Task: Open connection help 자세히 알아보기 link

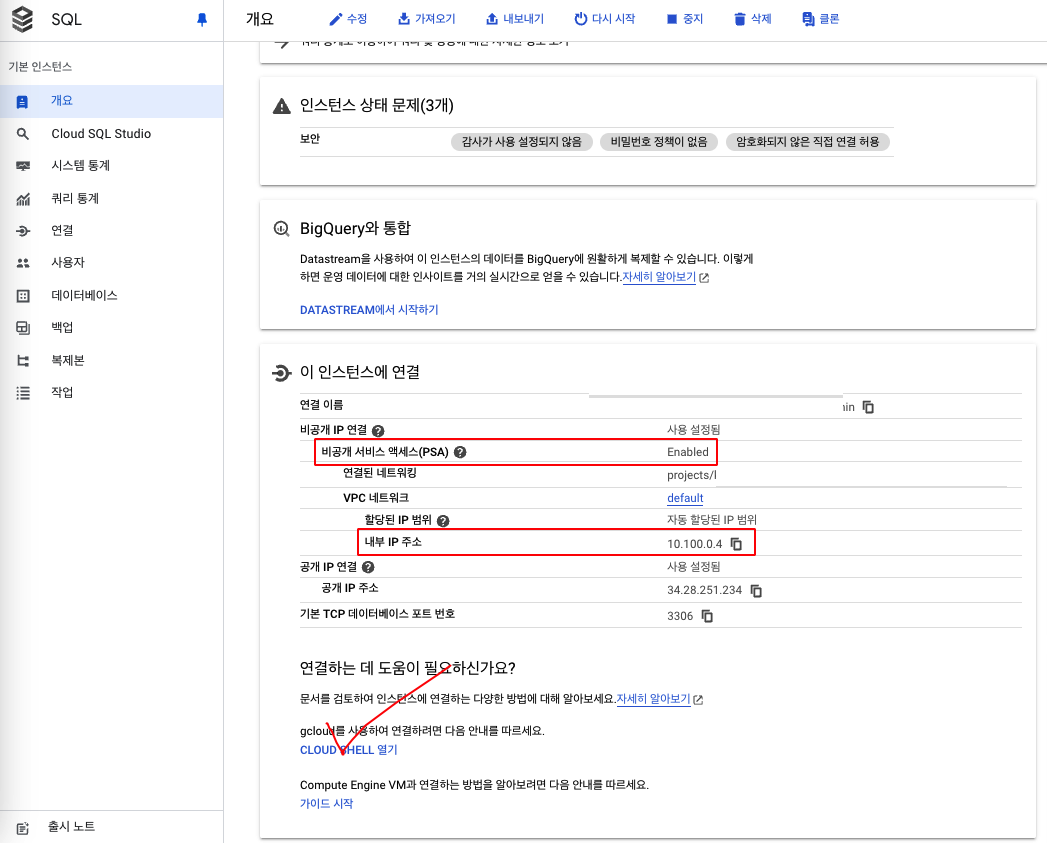Action: (x=653, y=699)
